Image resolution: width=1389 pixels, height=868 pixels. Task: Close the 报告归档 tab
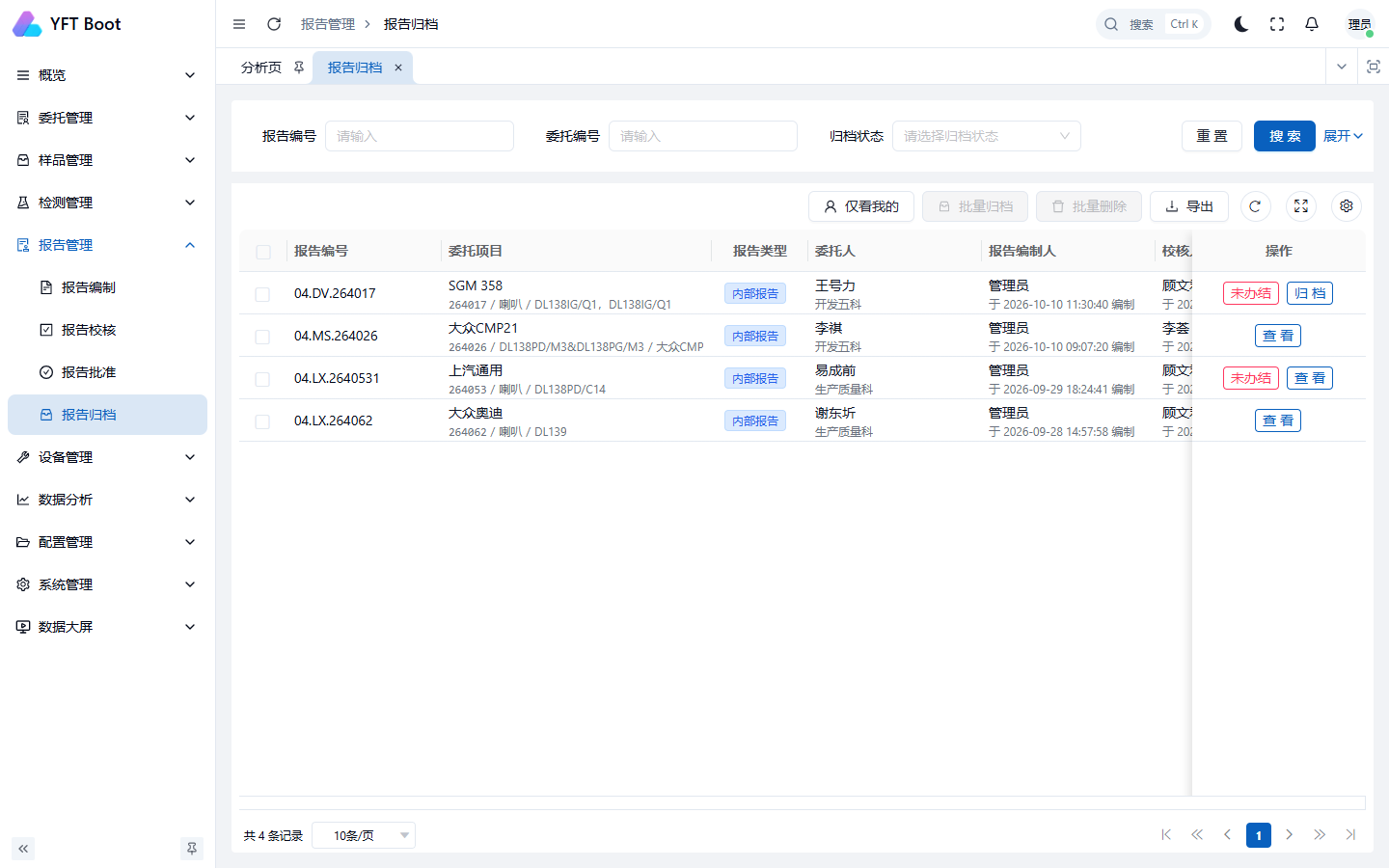pyautogui.click(x=398, y=68)
